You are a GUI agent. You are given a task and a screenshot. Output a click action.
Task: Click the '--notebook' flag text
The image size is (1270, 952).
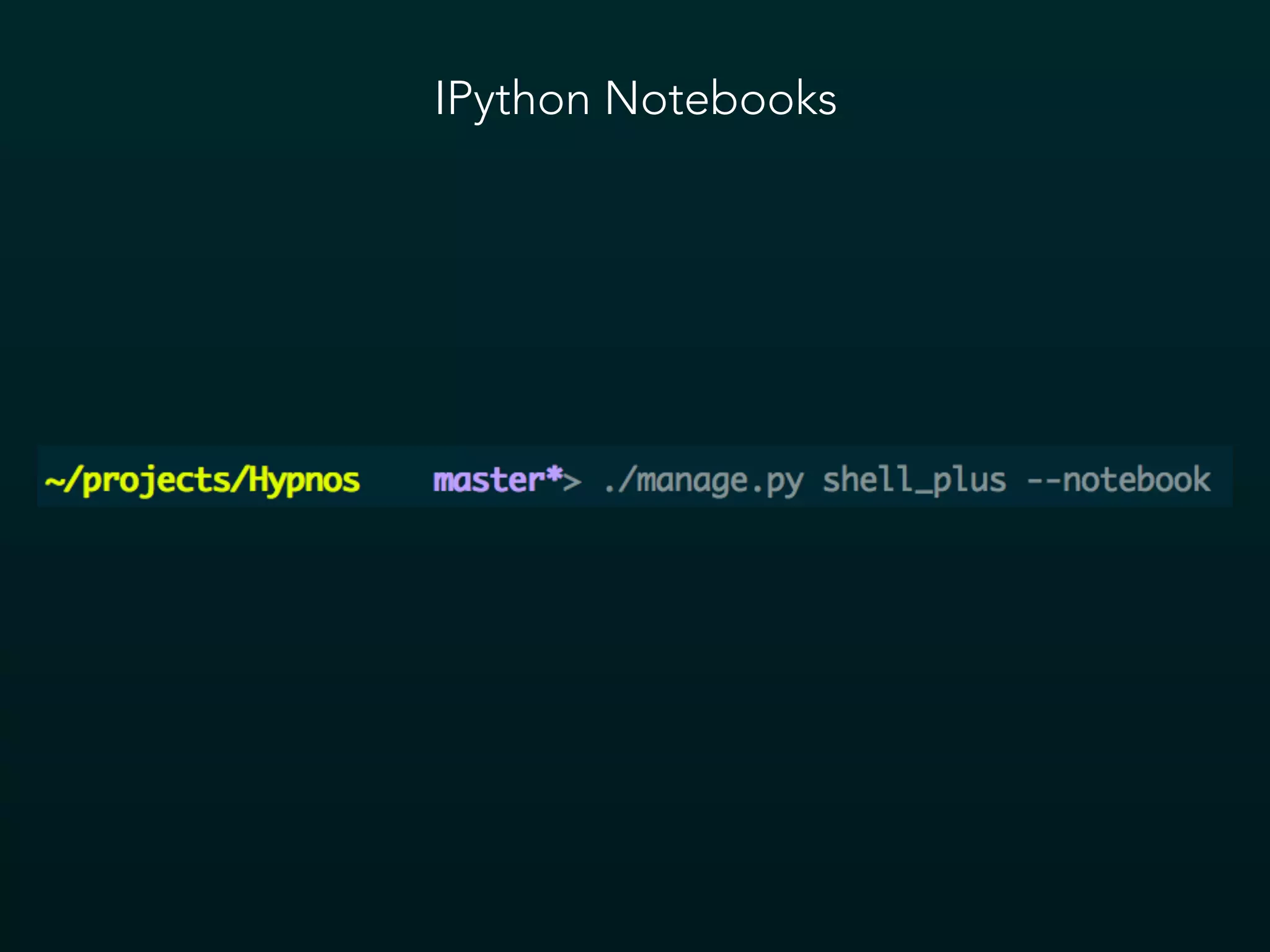1119,480
